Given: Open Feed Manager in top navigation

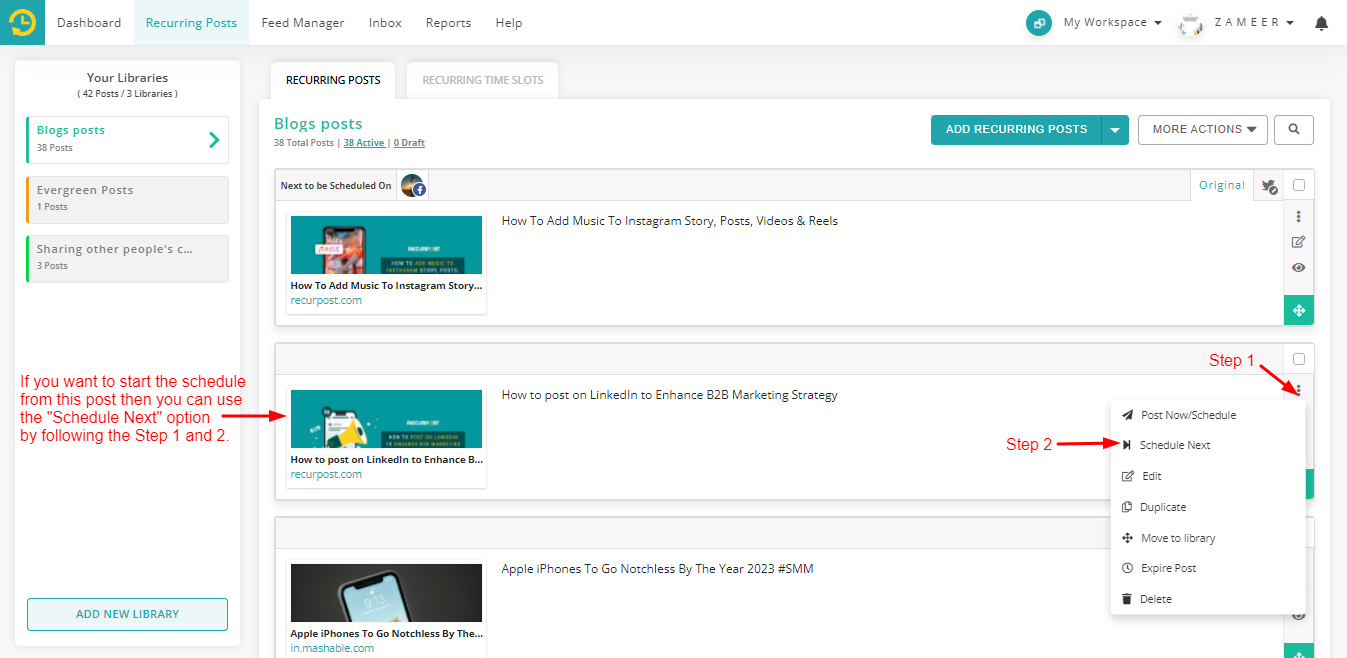Looking at the screenshot, I should click(303, 23).
